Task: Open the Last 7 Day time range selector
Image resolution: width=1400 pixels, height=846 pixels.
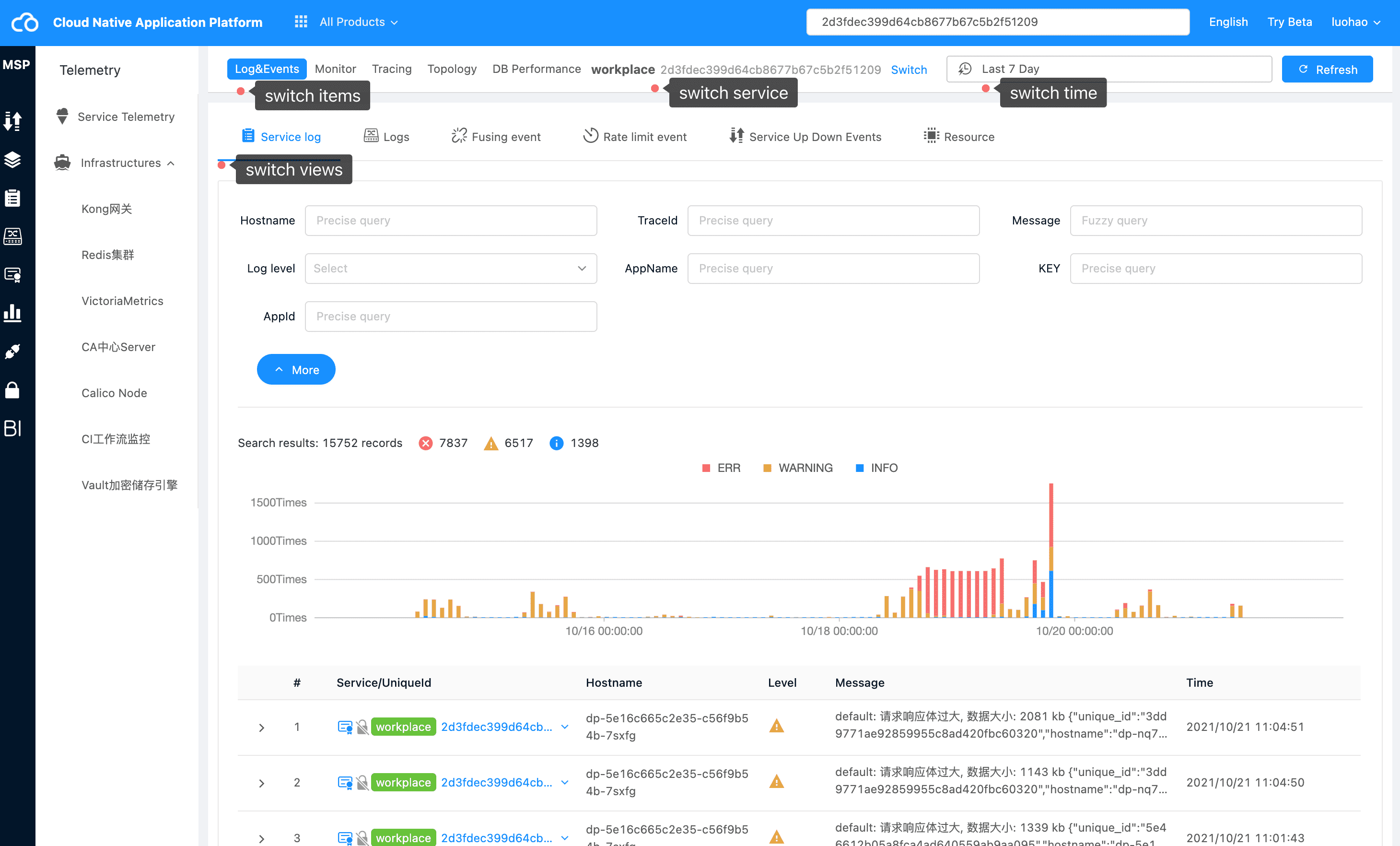Action: [x=1109, y=69]
